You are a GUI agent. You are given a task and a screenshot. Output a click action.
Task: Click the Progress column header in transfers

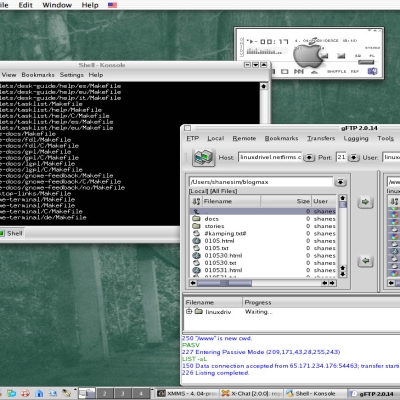click(322, 302)
